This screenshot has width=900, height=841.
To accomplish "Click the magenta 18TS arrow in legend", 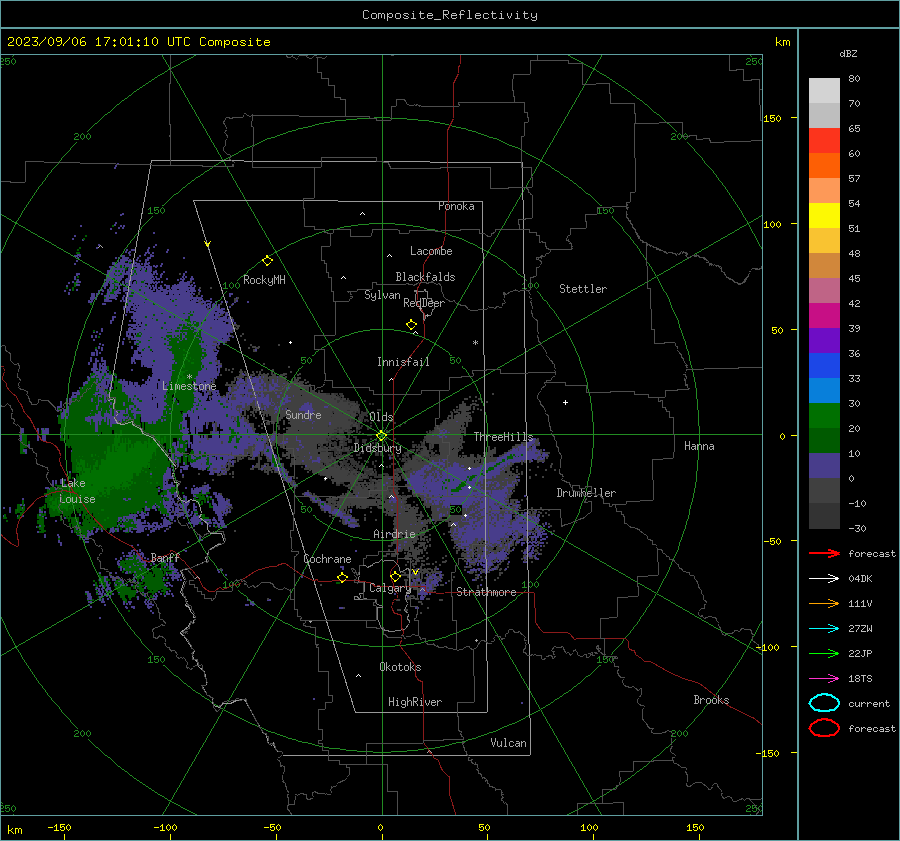I will tap(824, 679).
